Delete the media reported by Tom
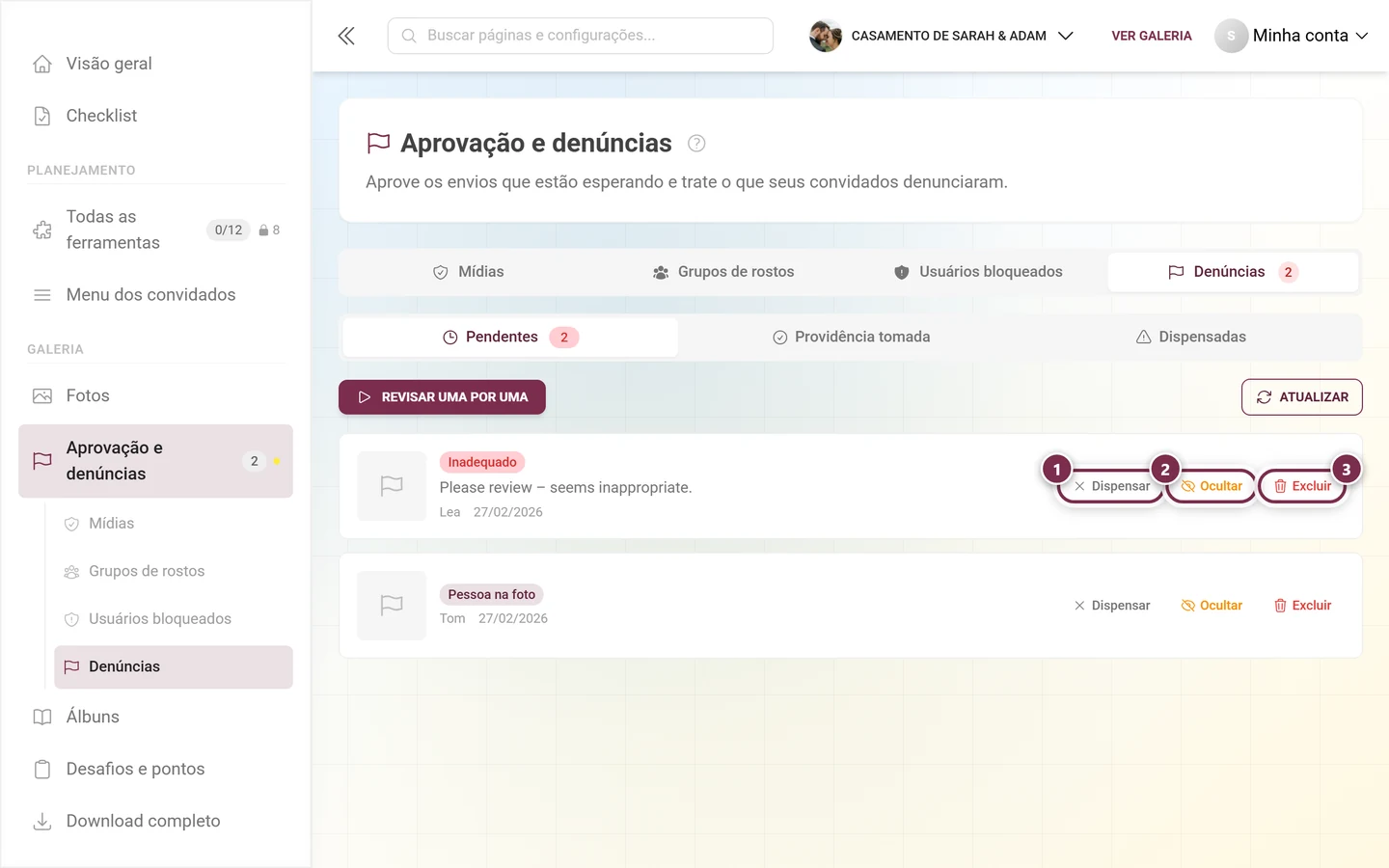Image resolution: width=1389 pixels, height=868 pixels. pyautogui.click(x=1302, y=606)
